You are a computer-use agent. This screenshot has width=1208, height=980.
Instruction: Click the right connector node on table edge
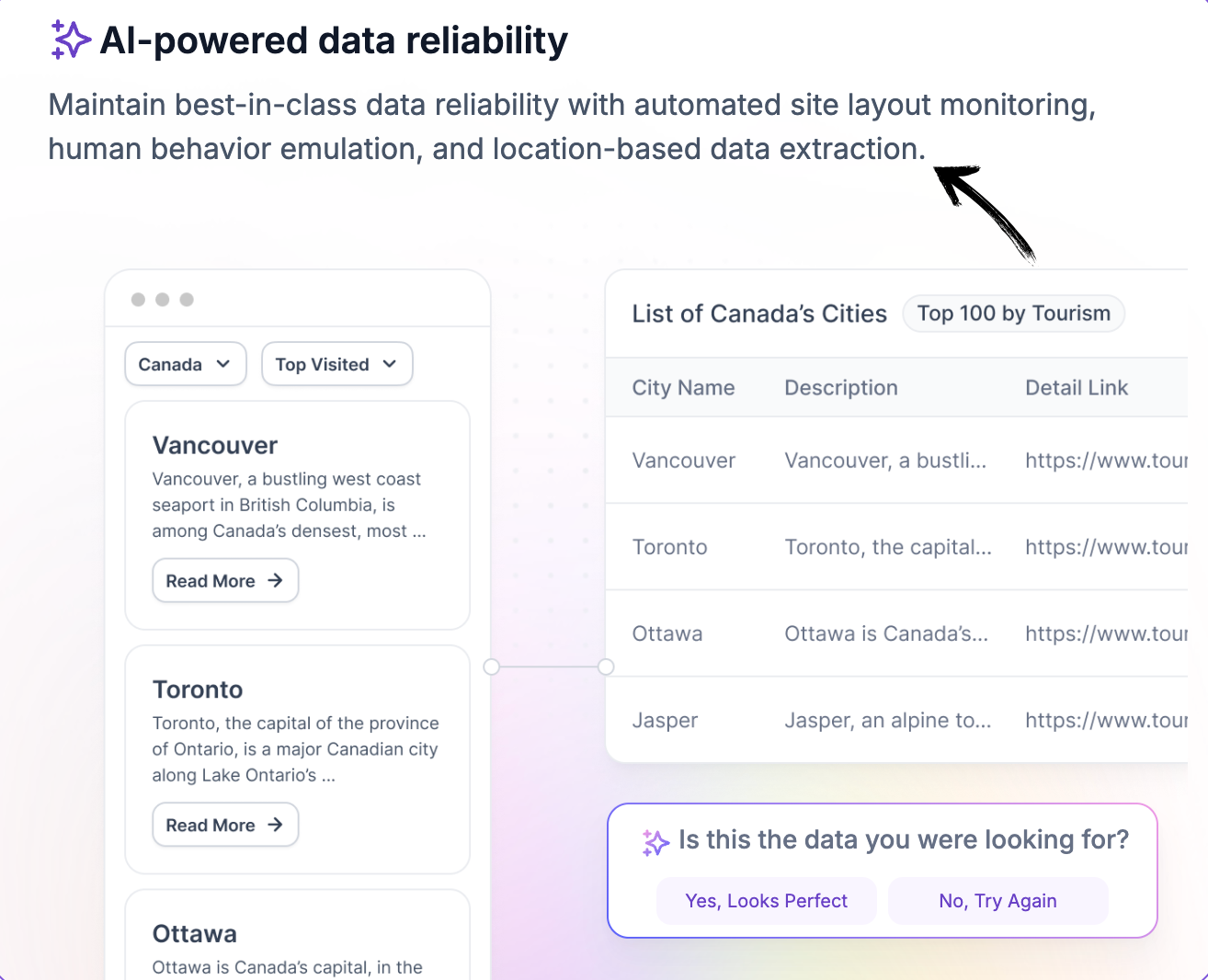pyautogui.click(x=606, y=667)
